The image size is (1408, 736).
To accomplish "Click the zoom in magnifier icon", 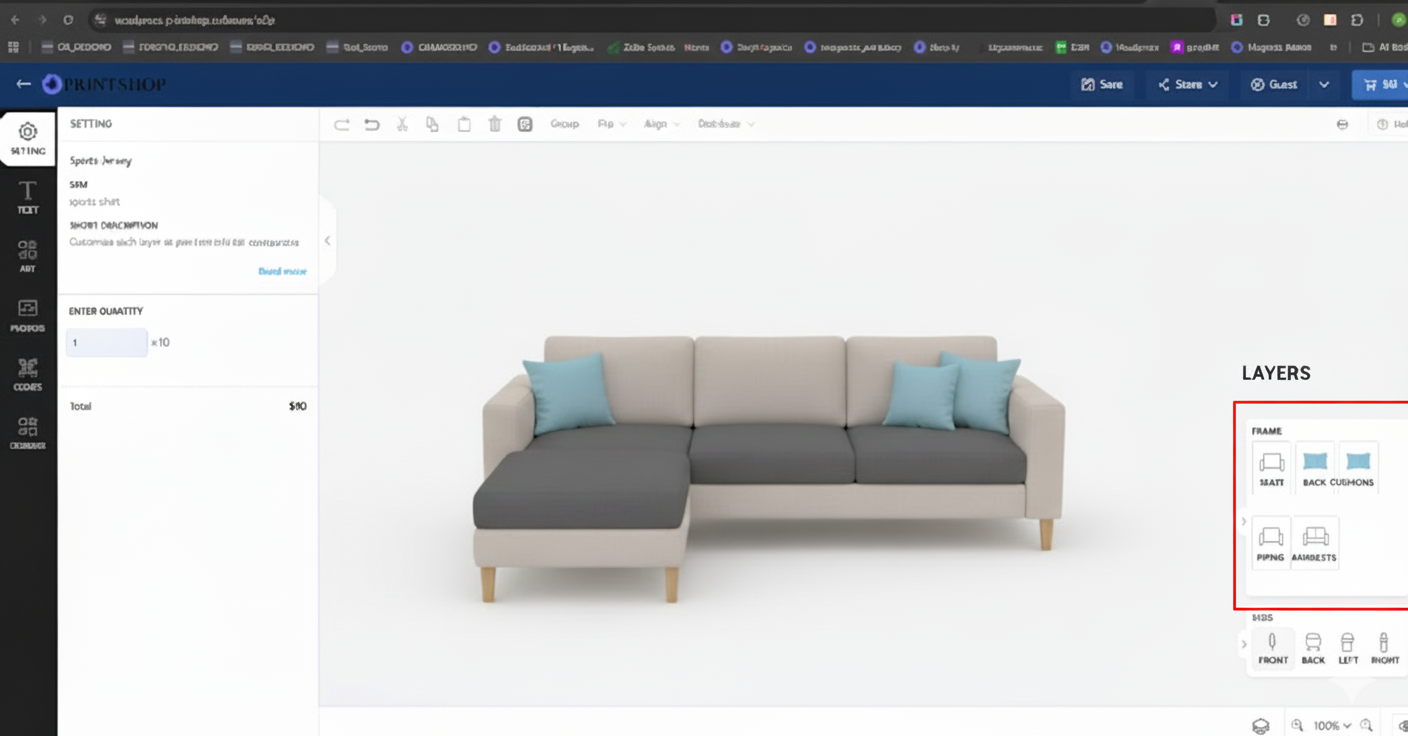I will [1366, 725].
